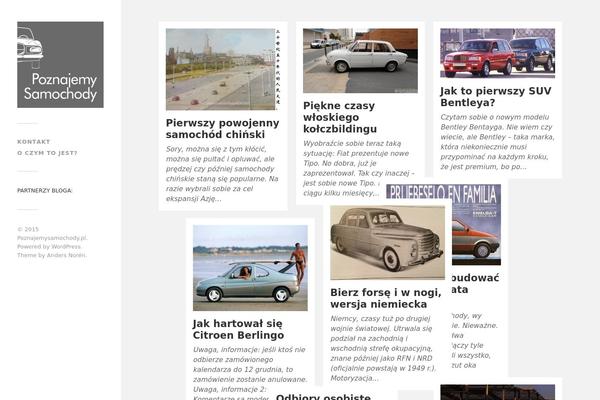Open post Bierz forsę i w nogi
The image size is (600, 400).
(x=386, y=298)
